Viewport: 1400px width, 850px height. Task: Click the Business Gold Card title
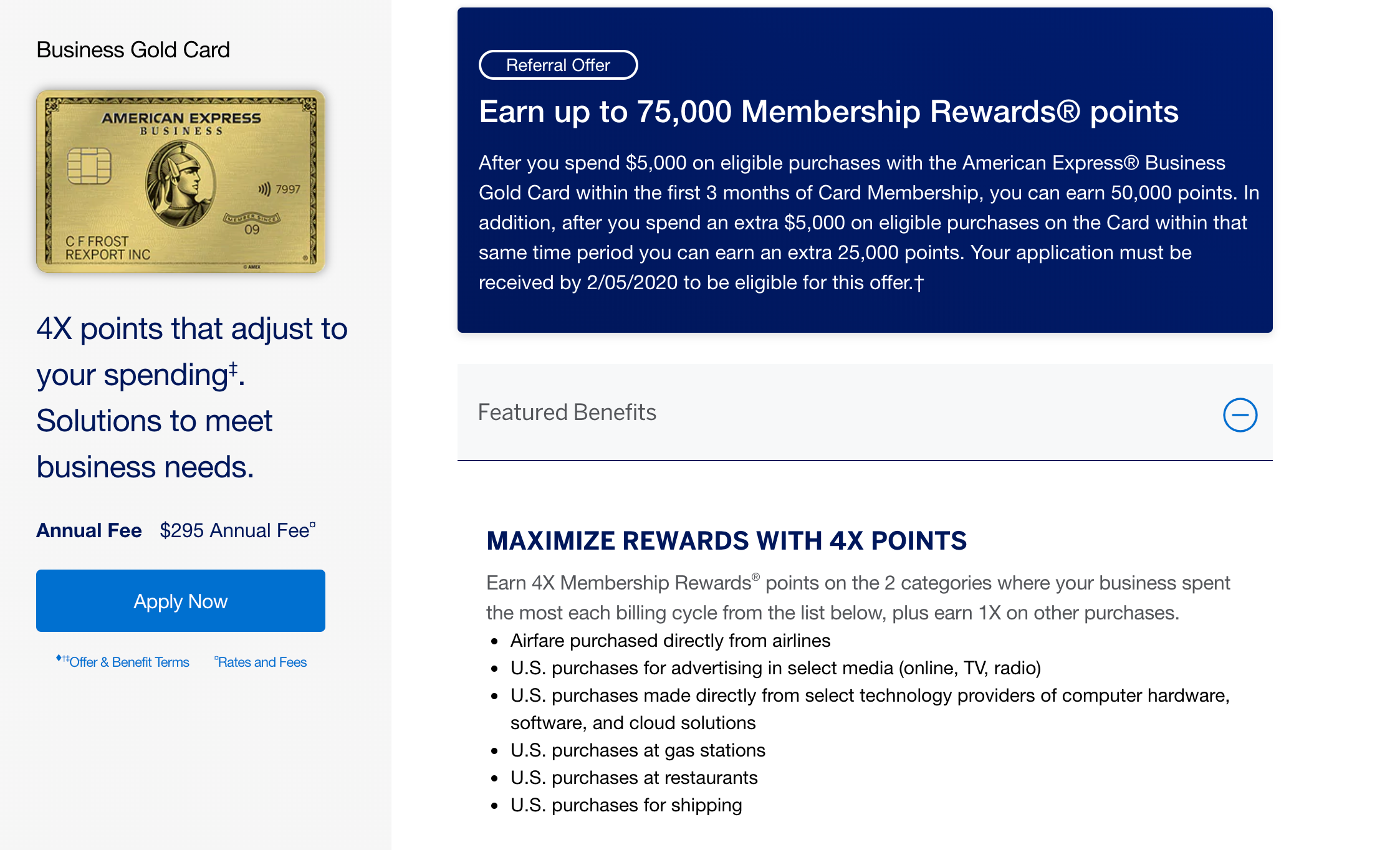point(133,50)
